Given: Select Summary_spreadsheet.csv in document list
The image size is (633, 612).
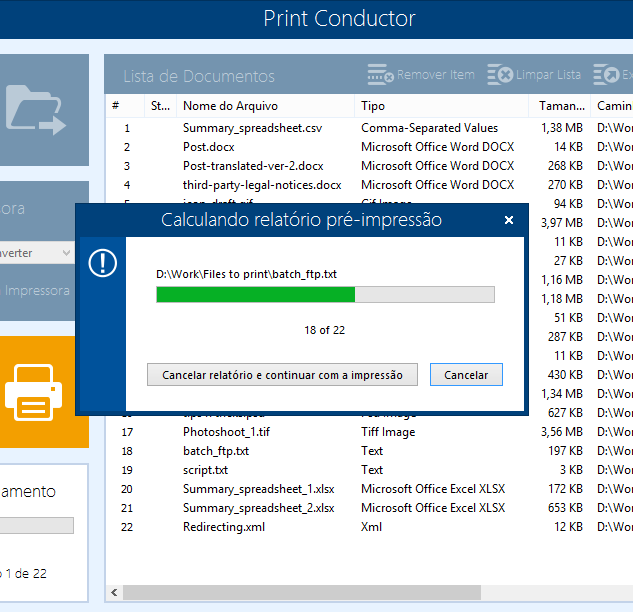Looking at the screenshot, I should coord(252,128).
